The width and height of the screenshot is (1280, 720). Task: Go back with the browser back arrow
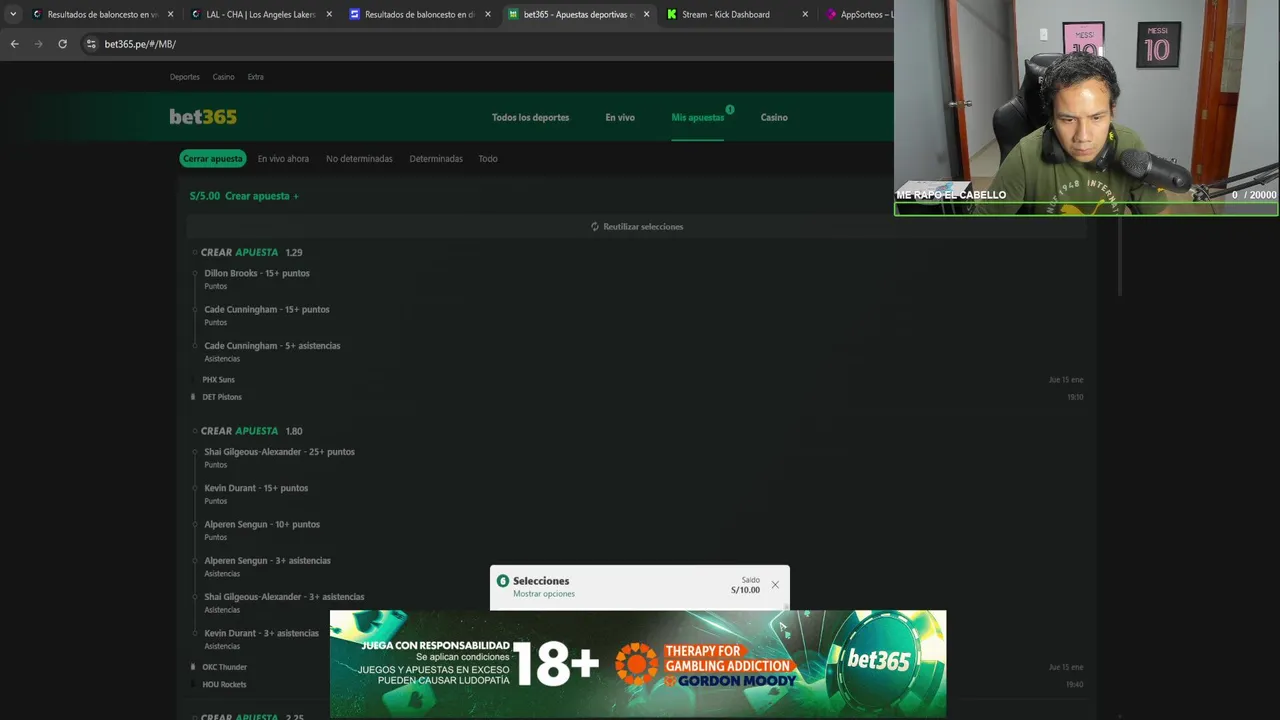click(x=14, y=44)
